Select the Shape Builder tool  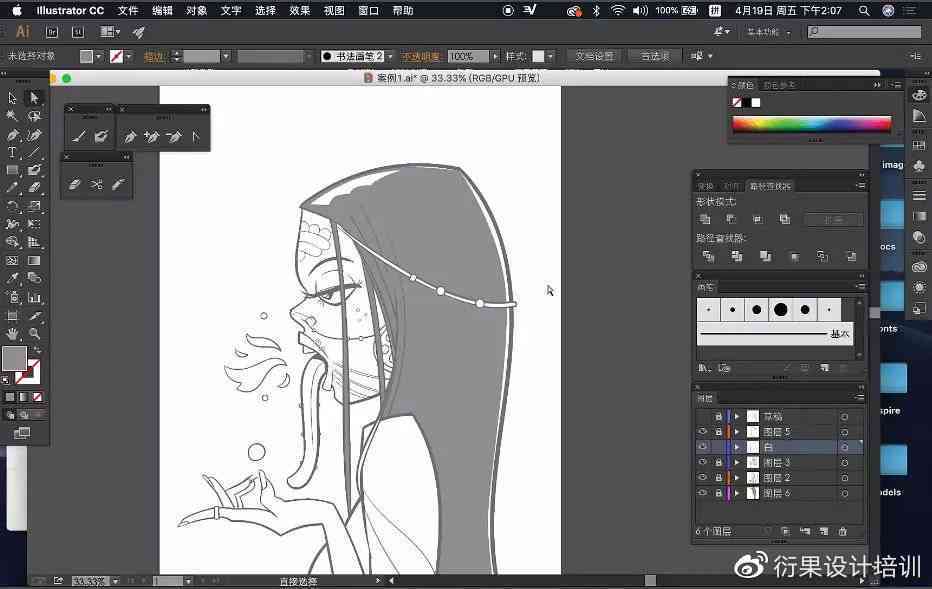tap(12, 242)
